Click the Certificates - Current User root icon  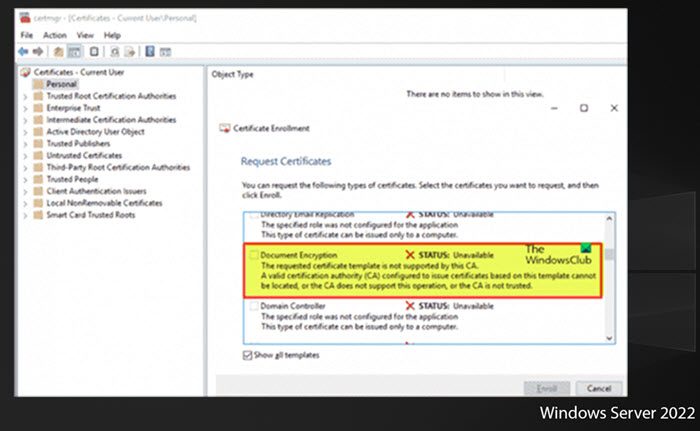[x=25, y=72]
